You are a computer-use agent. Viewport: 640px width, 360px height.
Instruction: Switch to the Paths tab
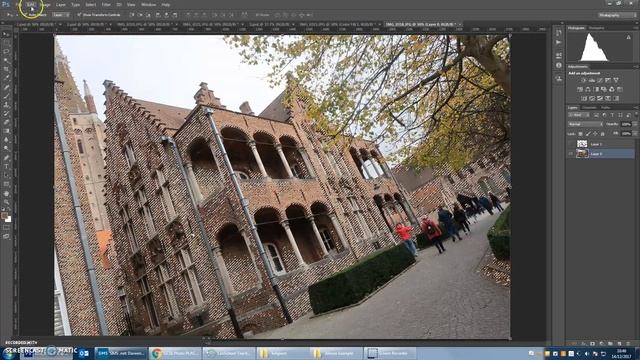[x=606, y=108]
